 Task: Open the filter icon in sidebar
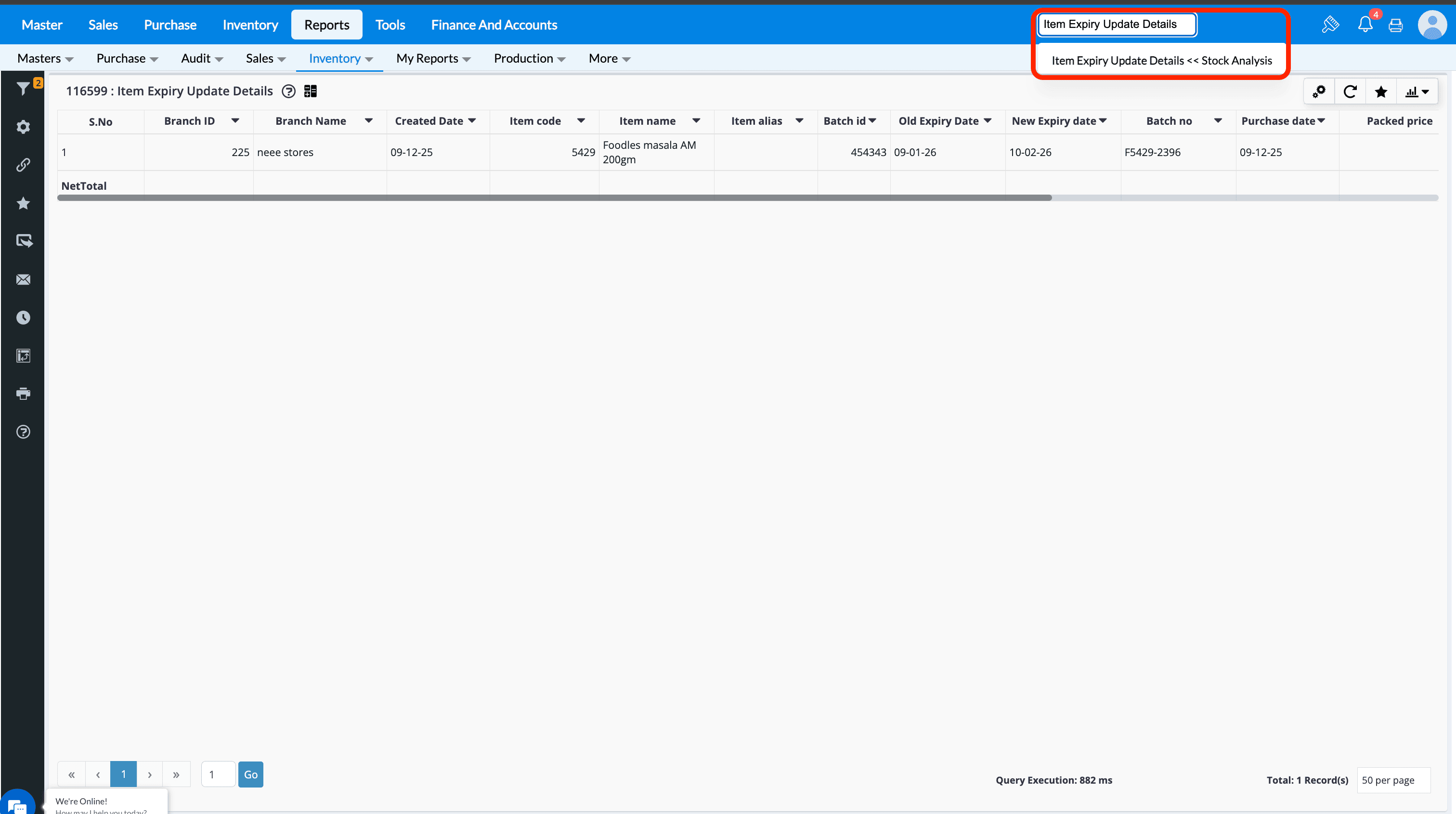coord(23,89)
